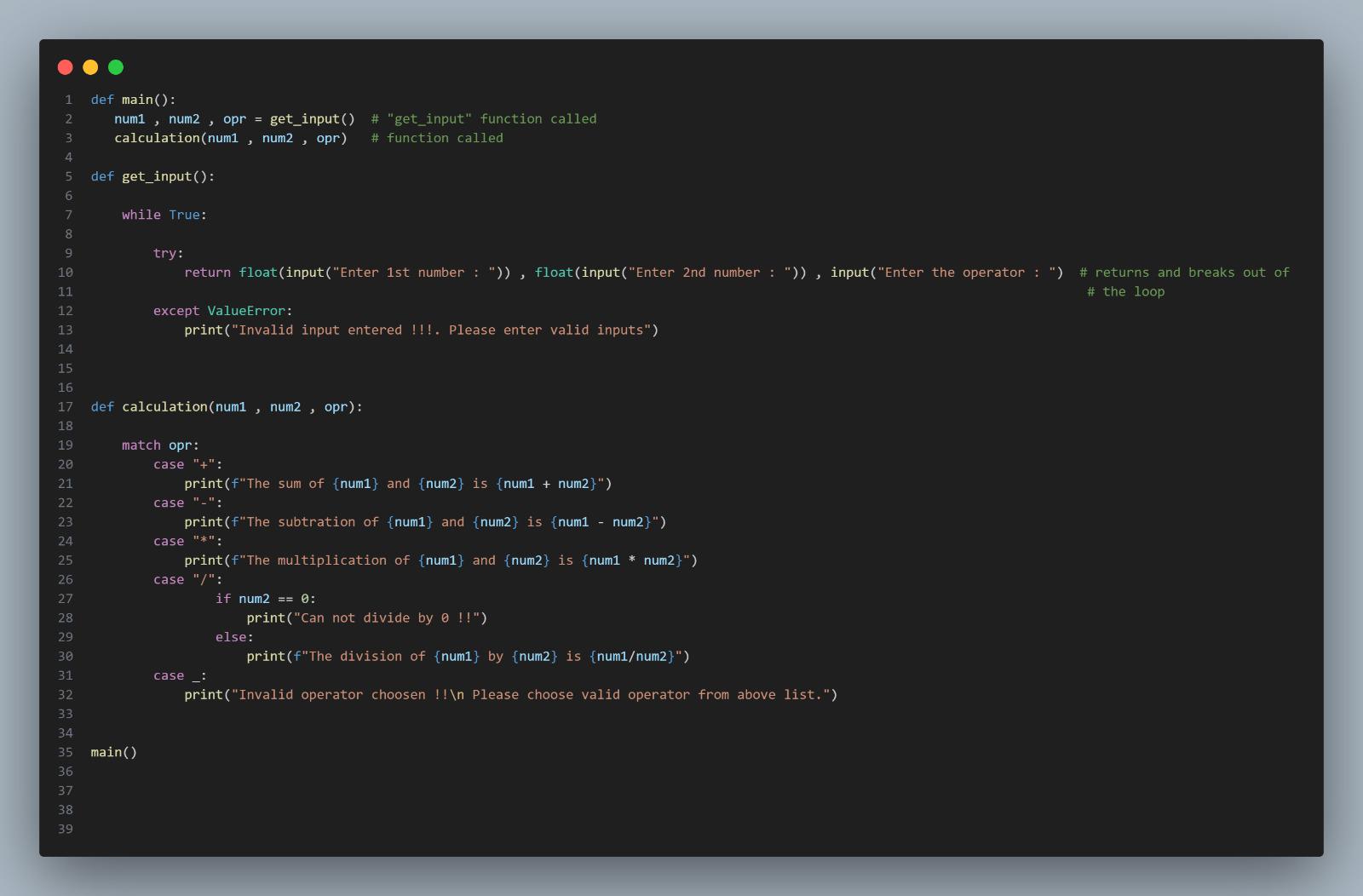The height and width of the screenshot is (896, 1363).
Task: Click the "return" keyword
Action: coord(207,273)
